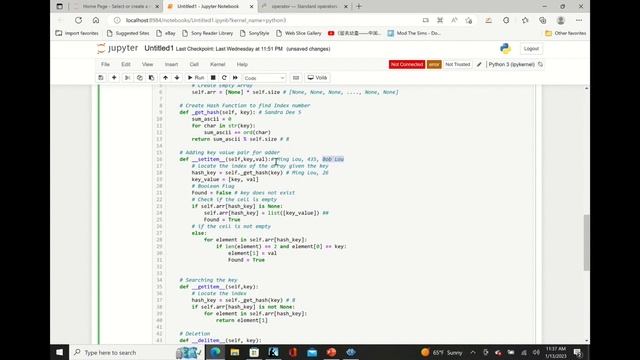Open the SonyStyle bookmark
This screenshot has height=360, width=640.
pyautogui.click(x=254, y=33)
